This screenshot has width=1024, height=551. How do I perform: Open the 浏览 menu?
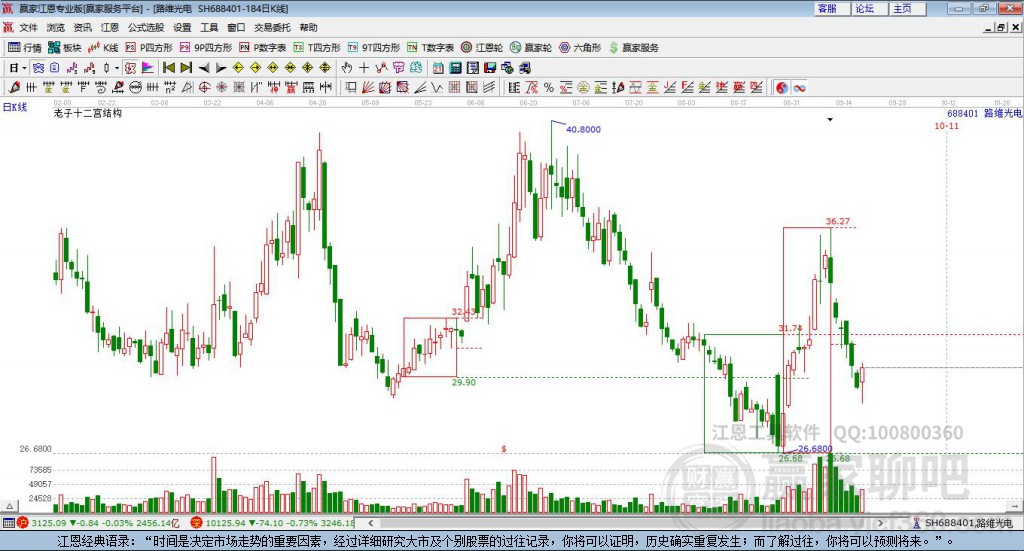(x=56, y=27)
